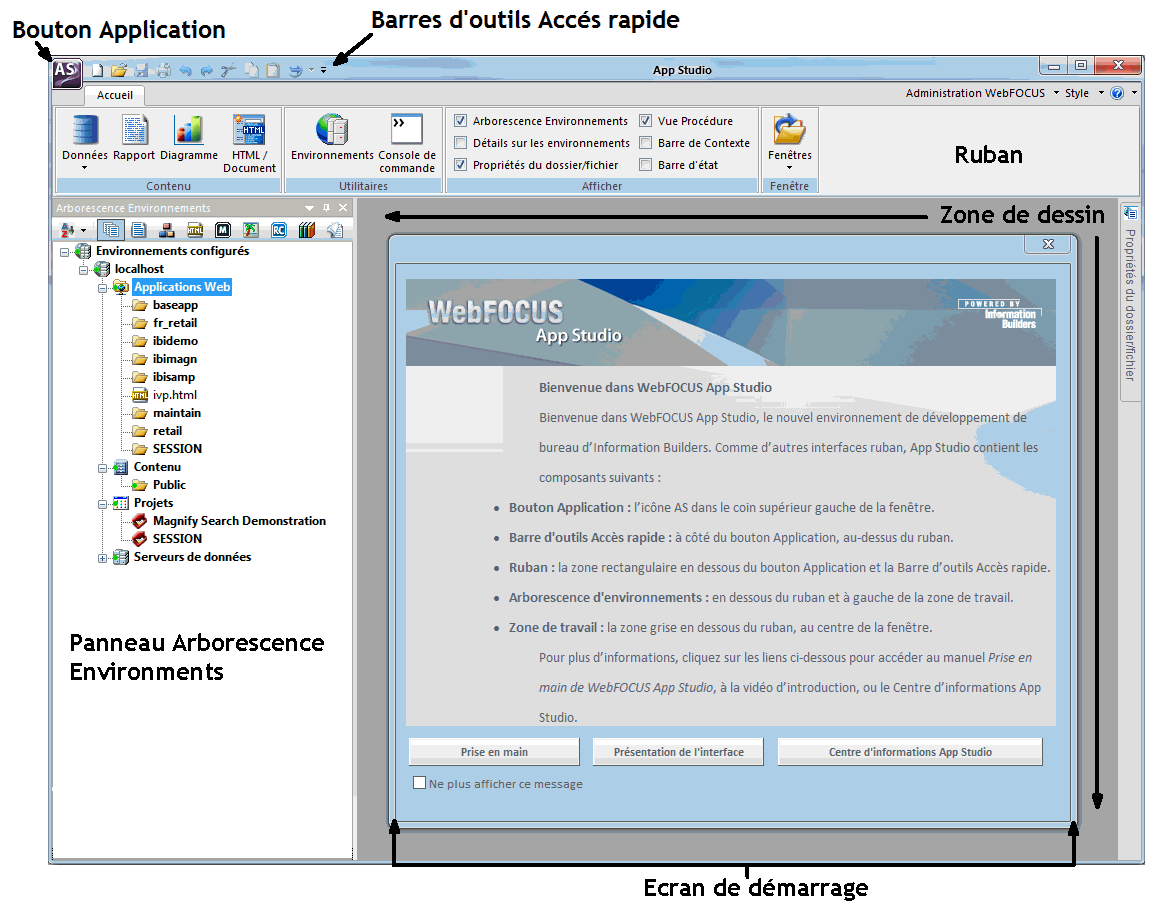Image resolution: width=1152 pixels, height=904 pixels.
Task: Click the Save icon in Quick Access toolbar
Action: (142, 71)
